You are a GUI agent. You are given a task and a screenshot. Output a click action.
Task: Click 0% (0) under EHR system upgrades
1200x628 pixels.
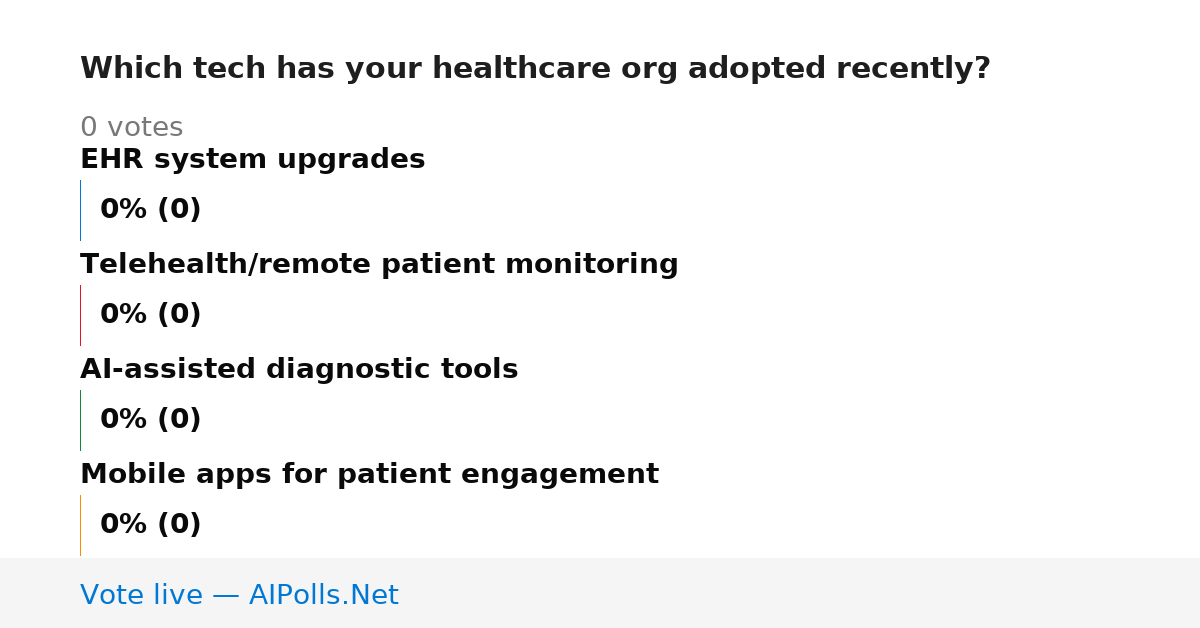point(150,210)
